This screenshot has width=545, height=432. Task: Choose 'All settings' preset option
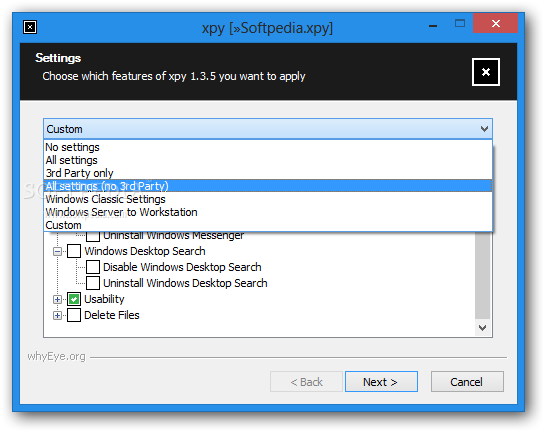click(268, 160)
